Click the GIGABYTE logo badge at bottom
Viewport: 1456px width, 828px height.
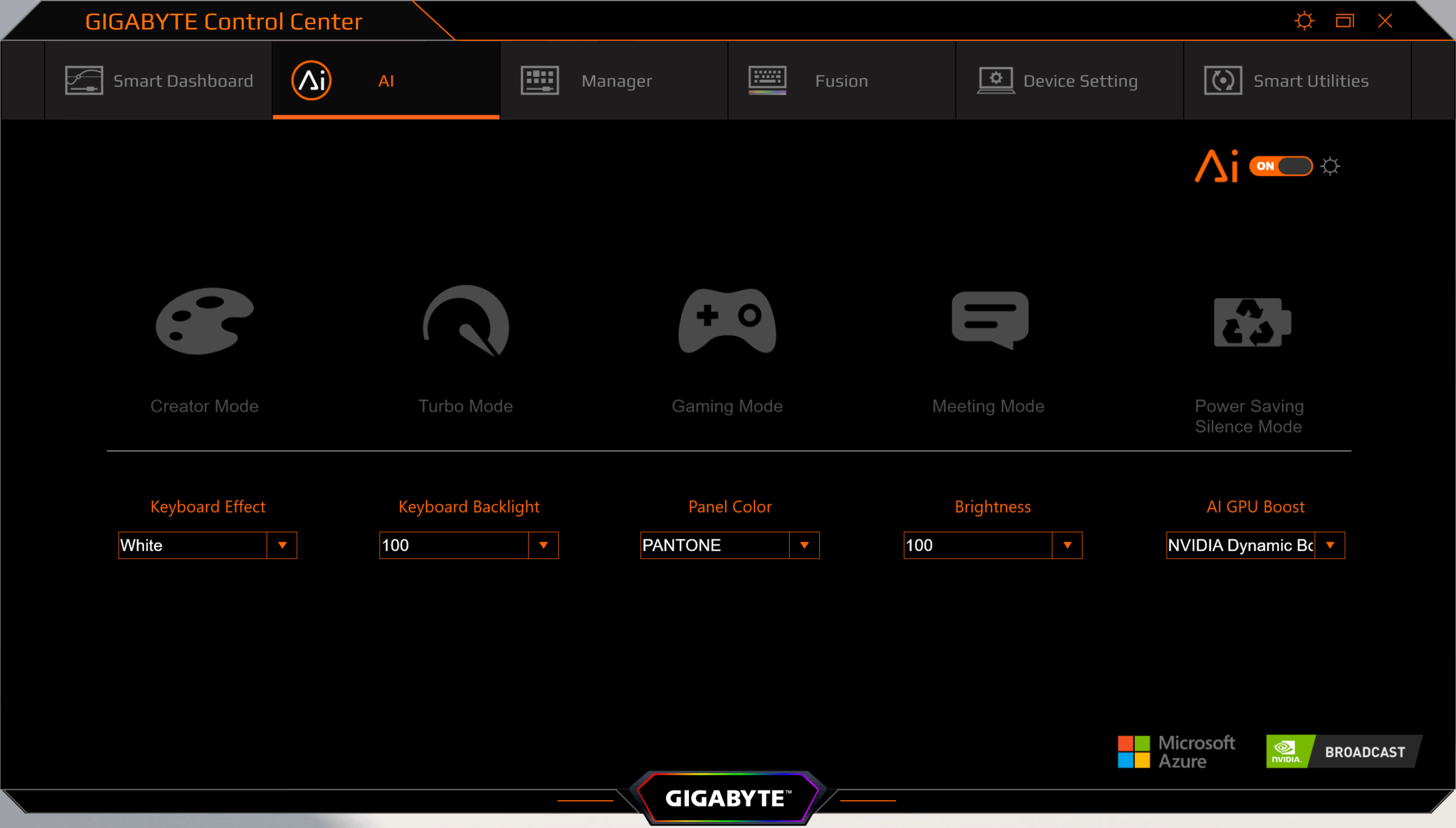(x=727, y=798)
